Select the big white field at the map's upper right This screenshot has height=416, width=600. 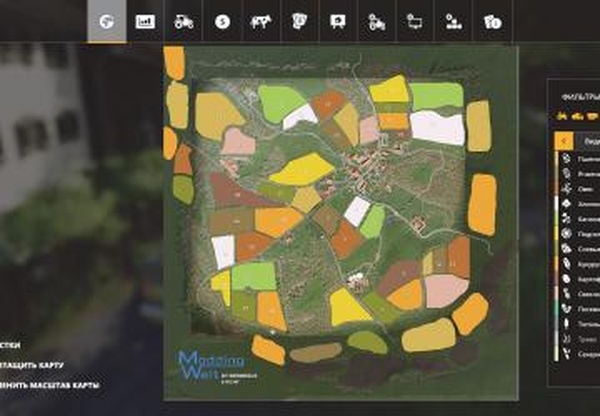(437, 127)
